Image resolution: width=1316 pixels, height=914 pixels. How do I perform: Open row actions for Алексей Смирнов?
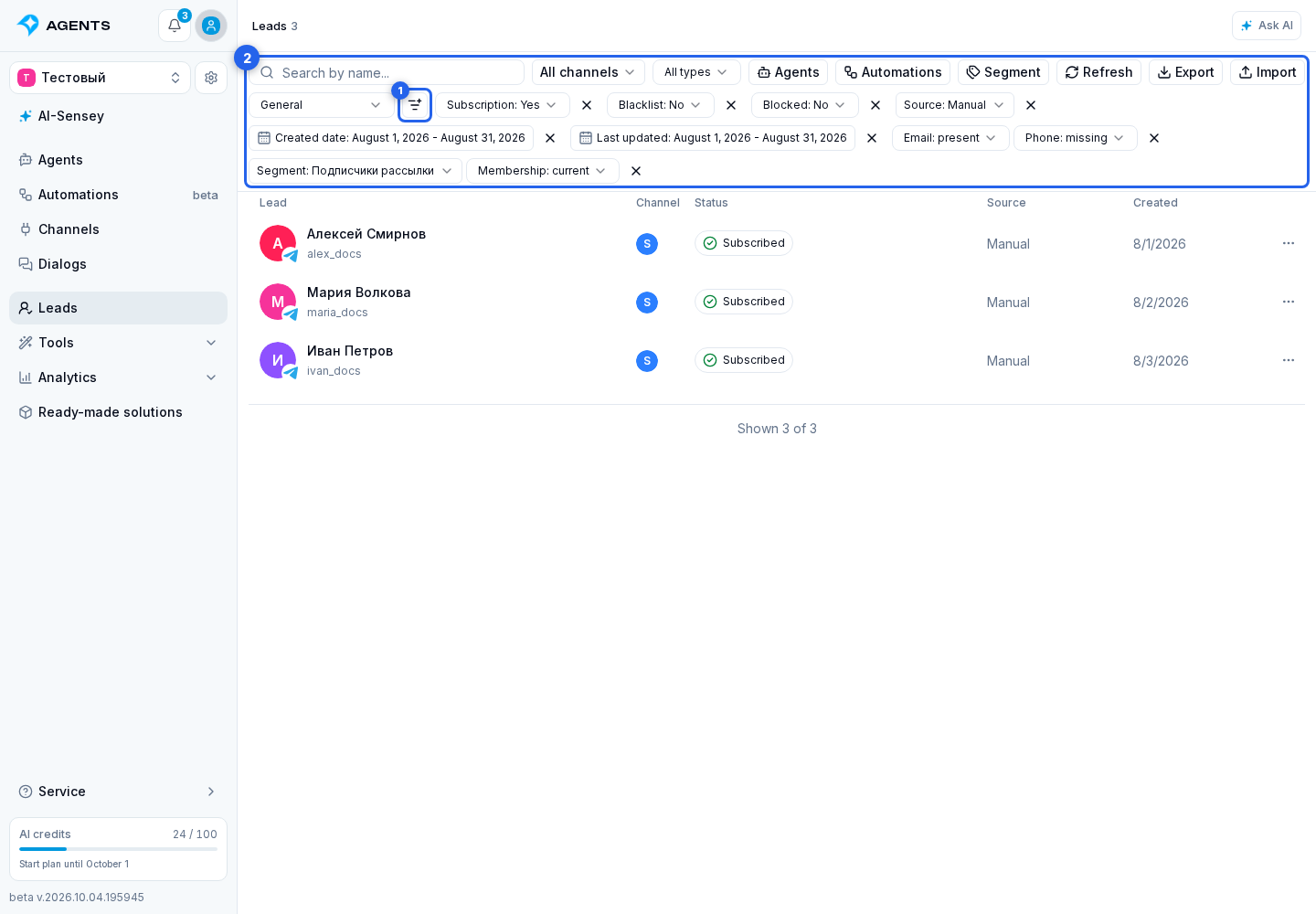[1289, 243]
